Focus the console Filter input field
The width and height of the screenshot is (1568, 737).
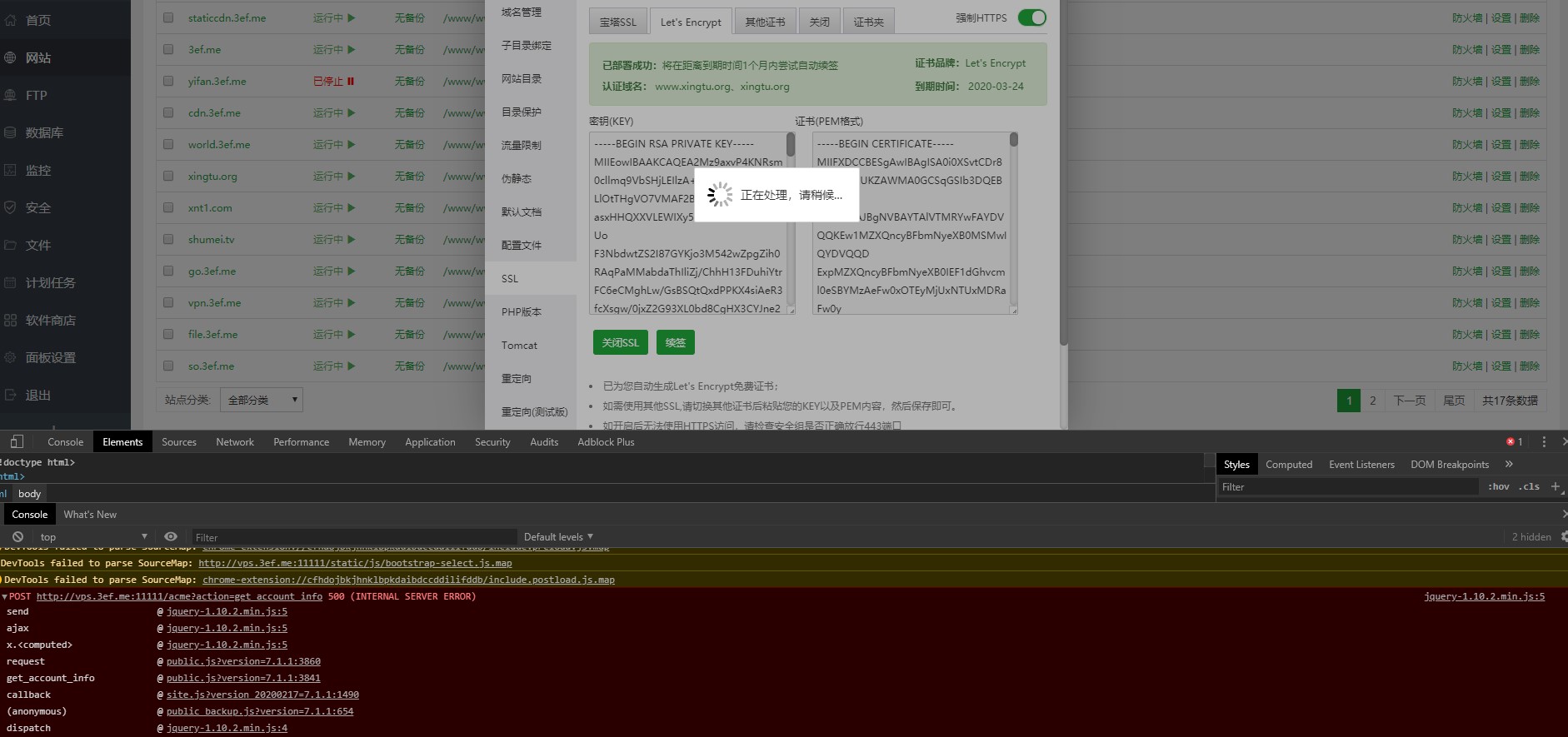pos(355,537)
